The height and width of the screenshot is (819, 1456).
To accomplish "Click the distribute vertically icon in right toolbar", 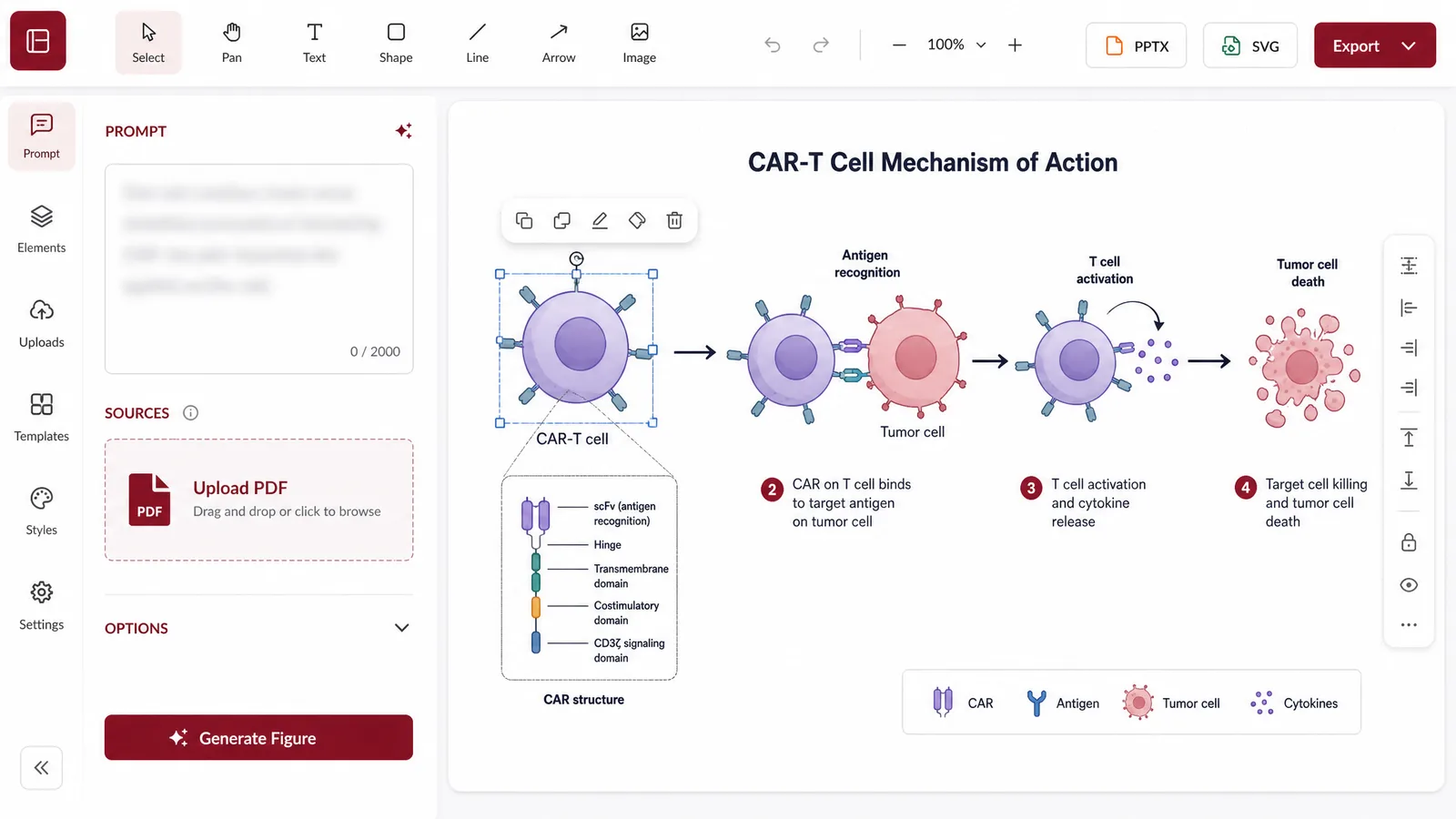I will [1409, 266].
